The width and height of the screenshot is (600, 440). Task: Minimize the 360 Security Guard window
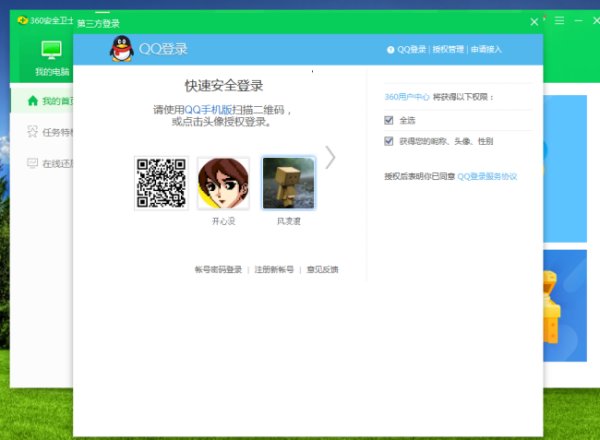578,21
